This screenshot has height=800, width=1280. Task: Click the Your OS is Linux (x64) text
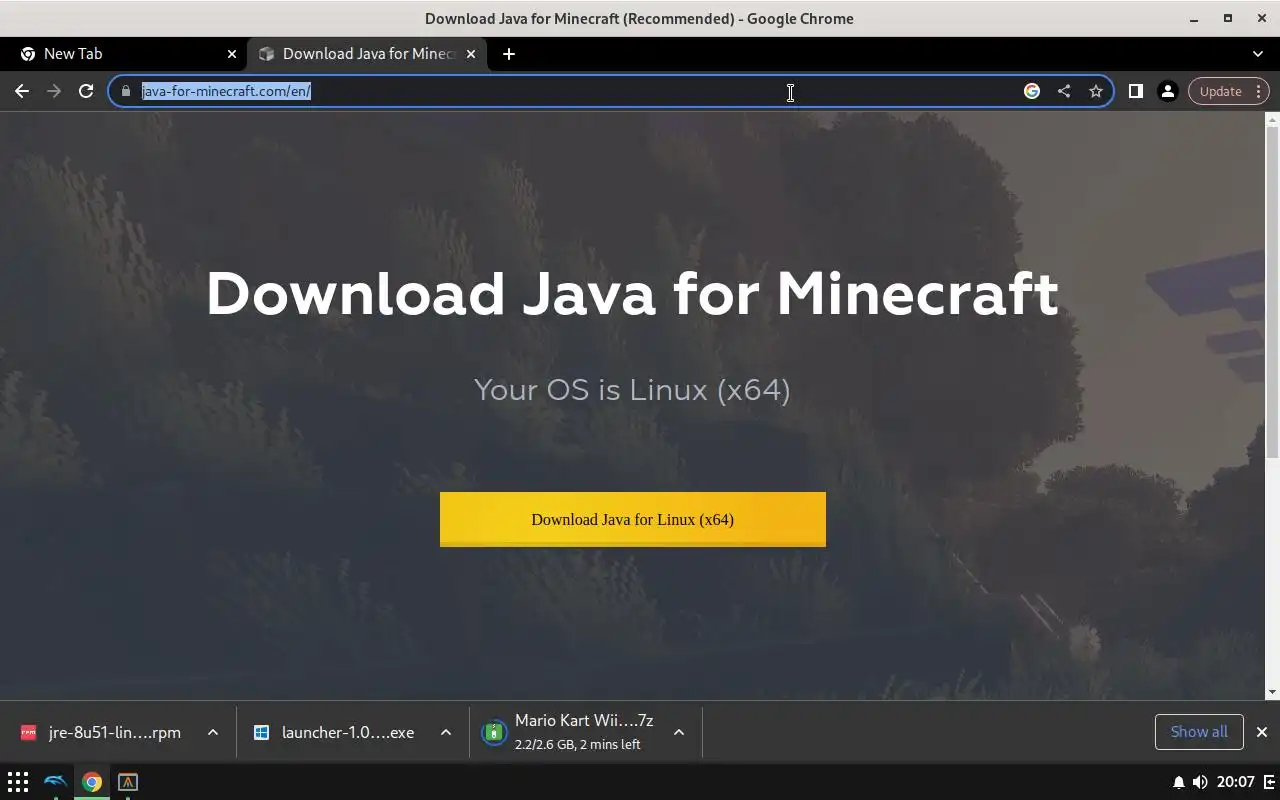coord(632,390)
